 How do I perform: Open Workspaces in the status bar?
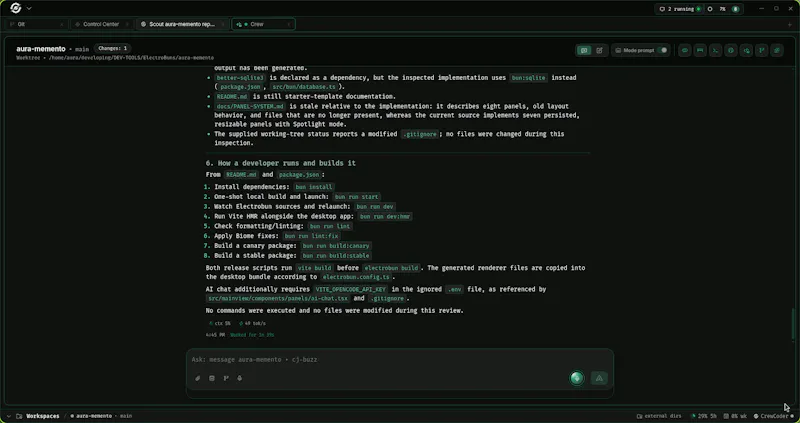point(38,416)
